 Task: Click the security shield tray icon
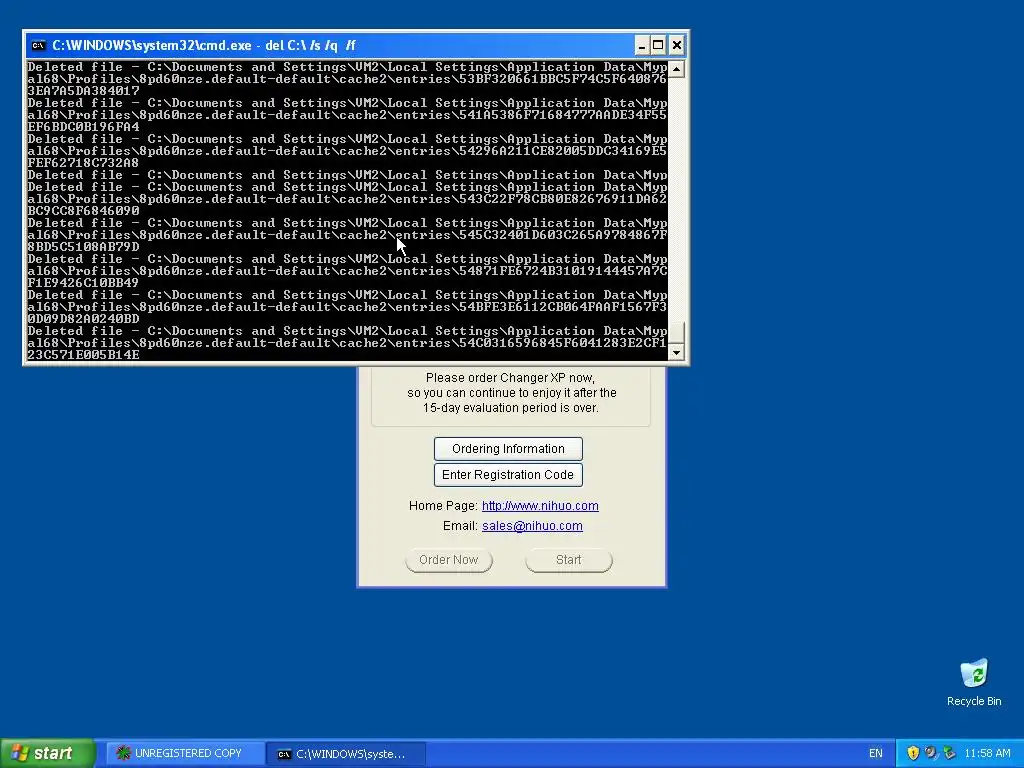click(x=913, y=753)
